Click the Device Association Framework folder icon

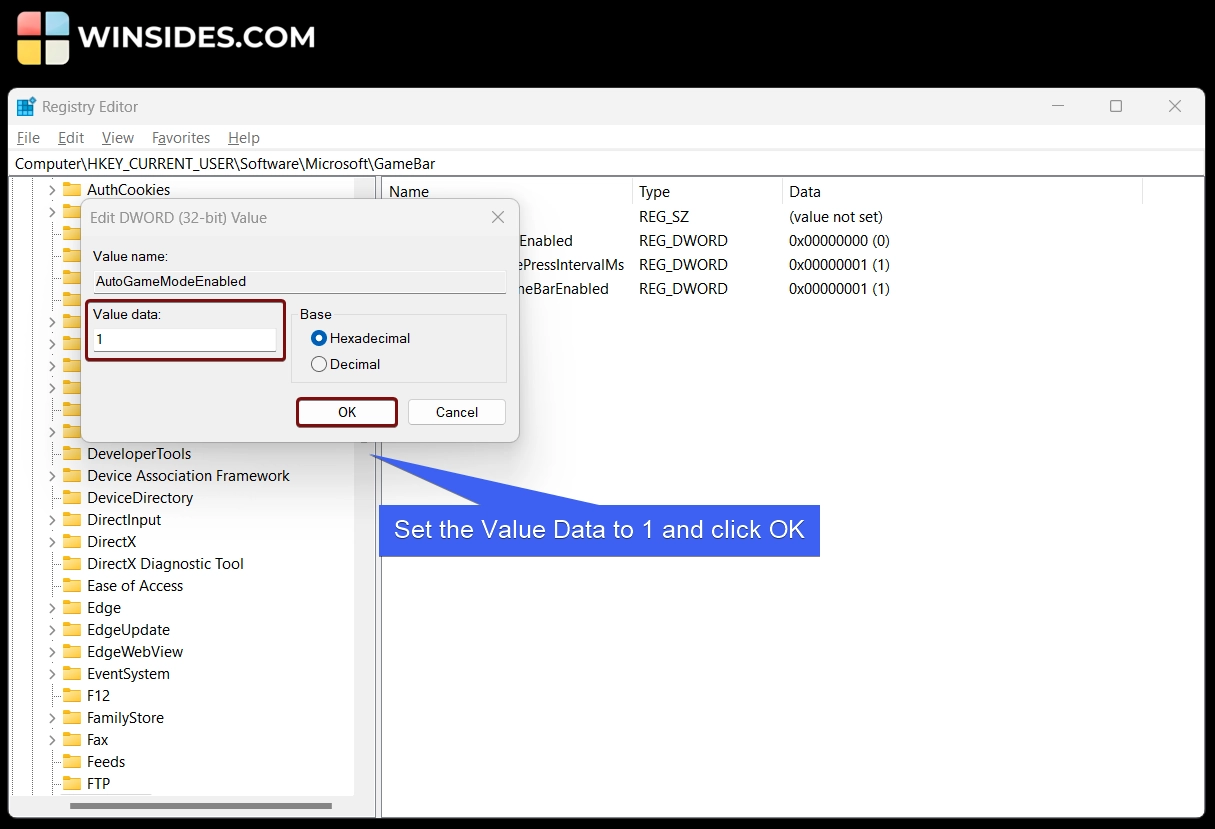(x=72, y=475)
